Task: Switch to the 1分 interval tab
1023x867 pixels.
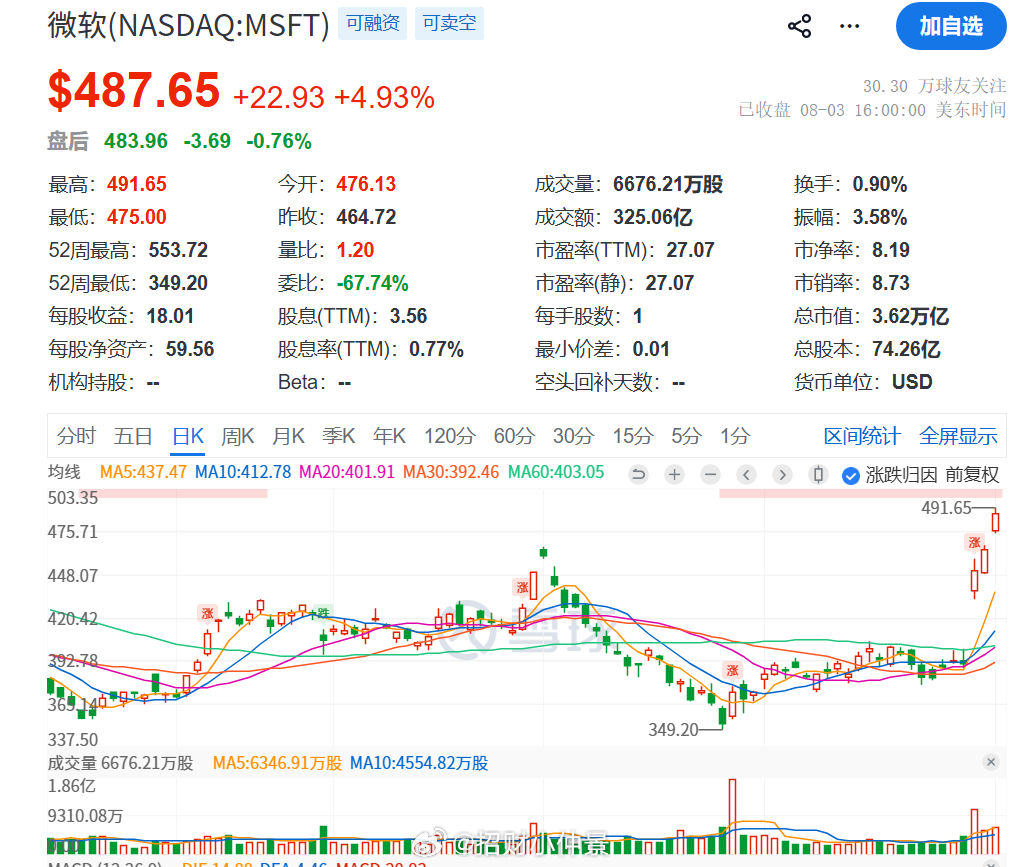Action: 735,436
